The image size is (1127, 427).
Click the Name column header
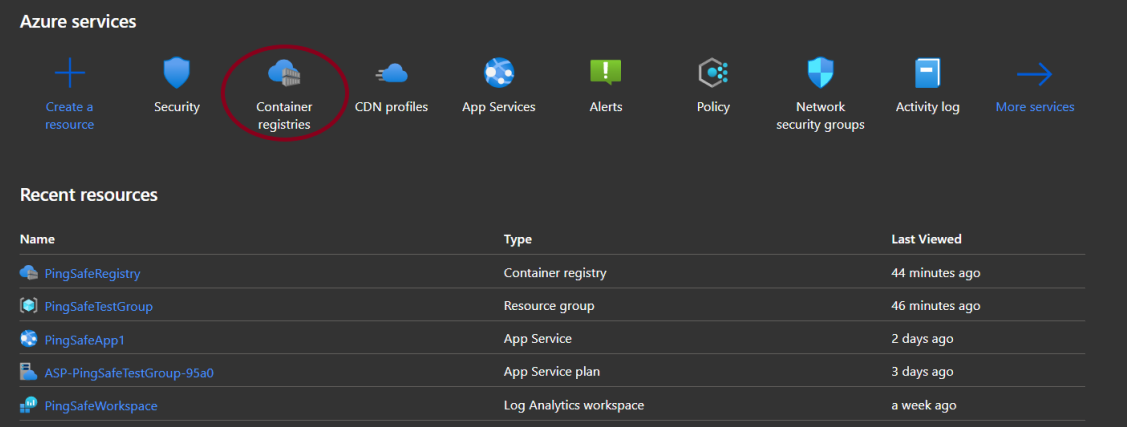(x=37, y=239)
